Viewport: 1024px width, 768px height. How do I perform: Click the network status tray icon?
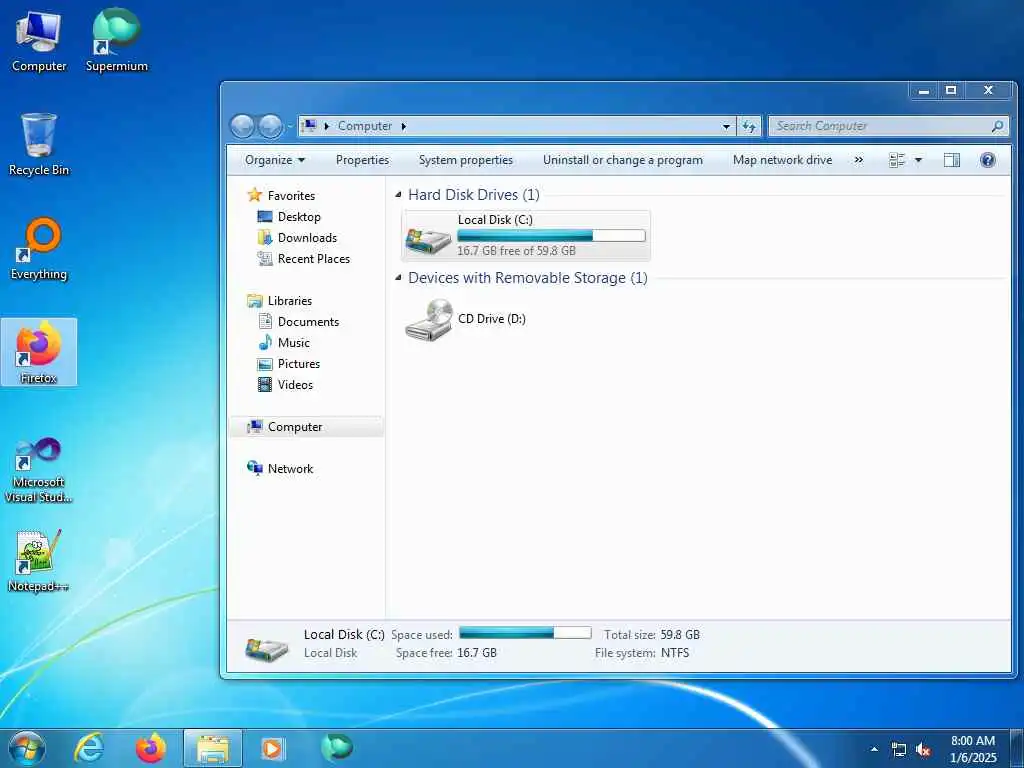pyautogui.click(x=899, y=750)
